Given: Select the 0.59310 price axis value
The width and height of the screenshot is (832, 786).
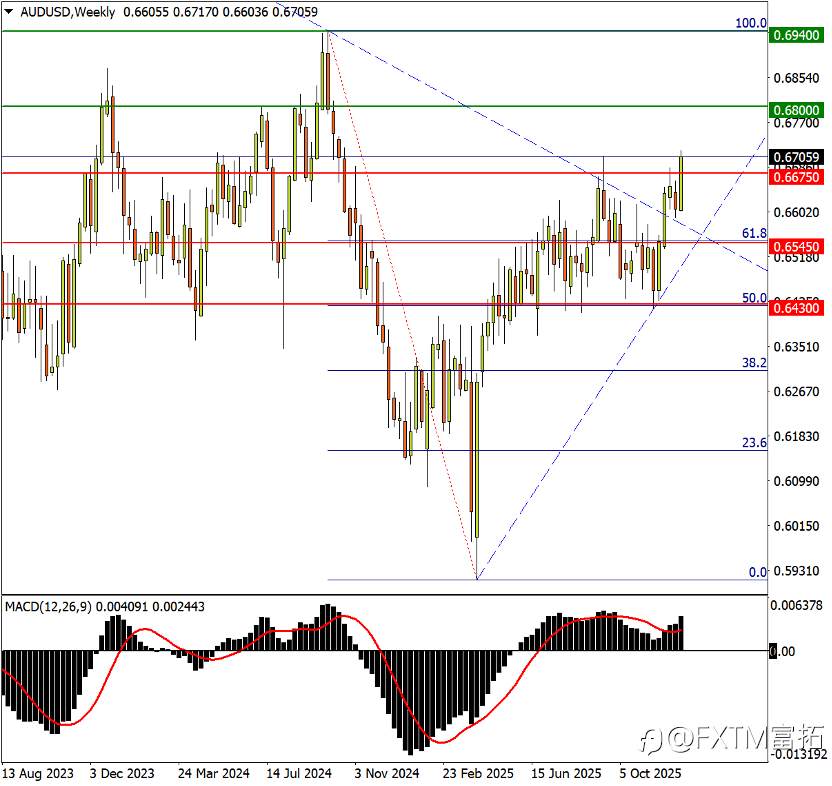Looking at the screenshot, I should (796, 571).
